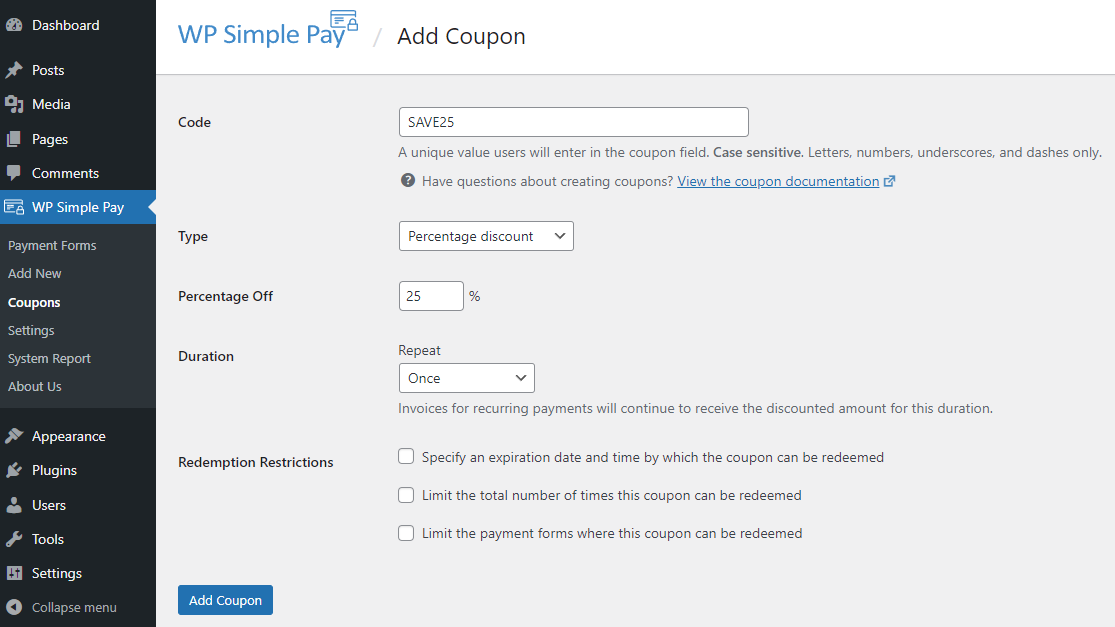
Task: Expand the Repeat duration dropdown
Action: [x=466, y=378]
